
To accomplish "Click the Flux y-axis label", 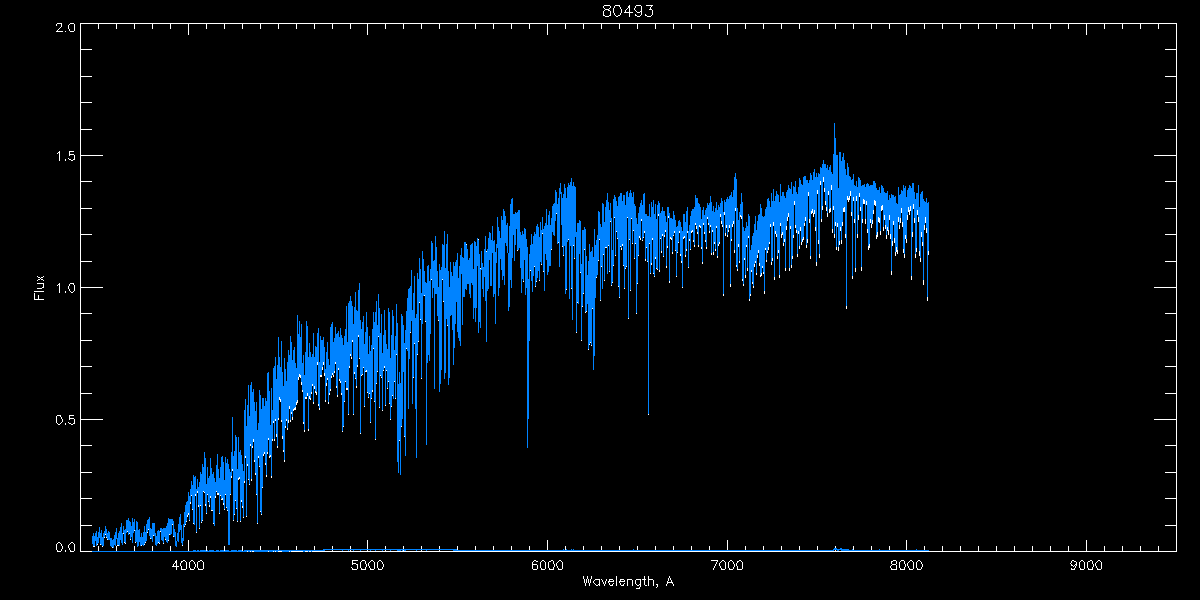I will (40, 288).
